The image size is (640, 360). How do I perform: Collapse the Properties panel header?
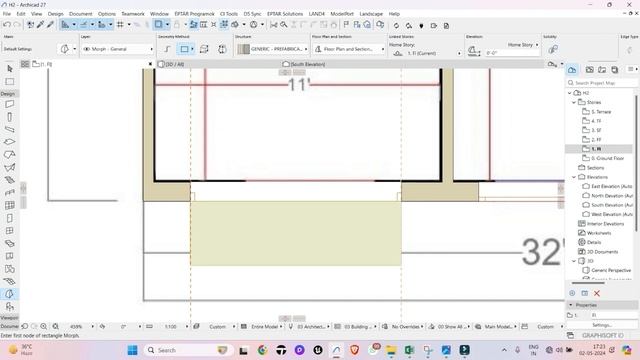point(571,305)
